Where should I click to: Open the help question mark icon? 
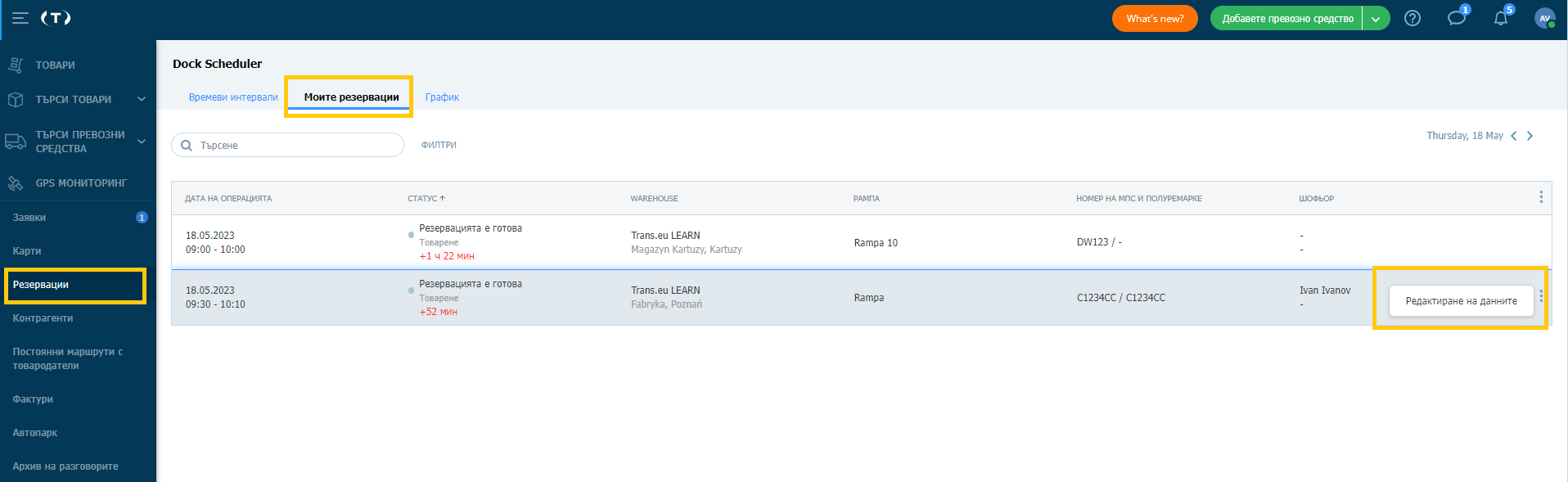1413,18
